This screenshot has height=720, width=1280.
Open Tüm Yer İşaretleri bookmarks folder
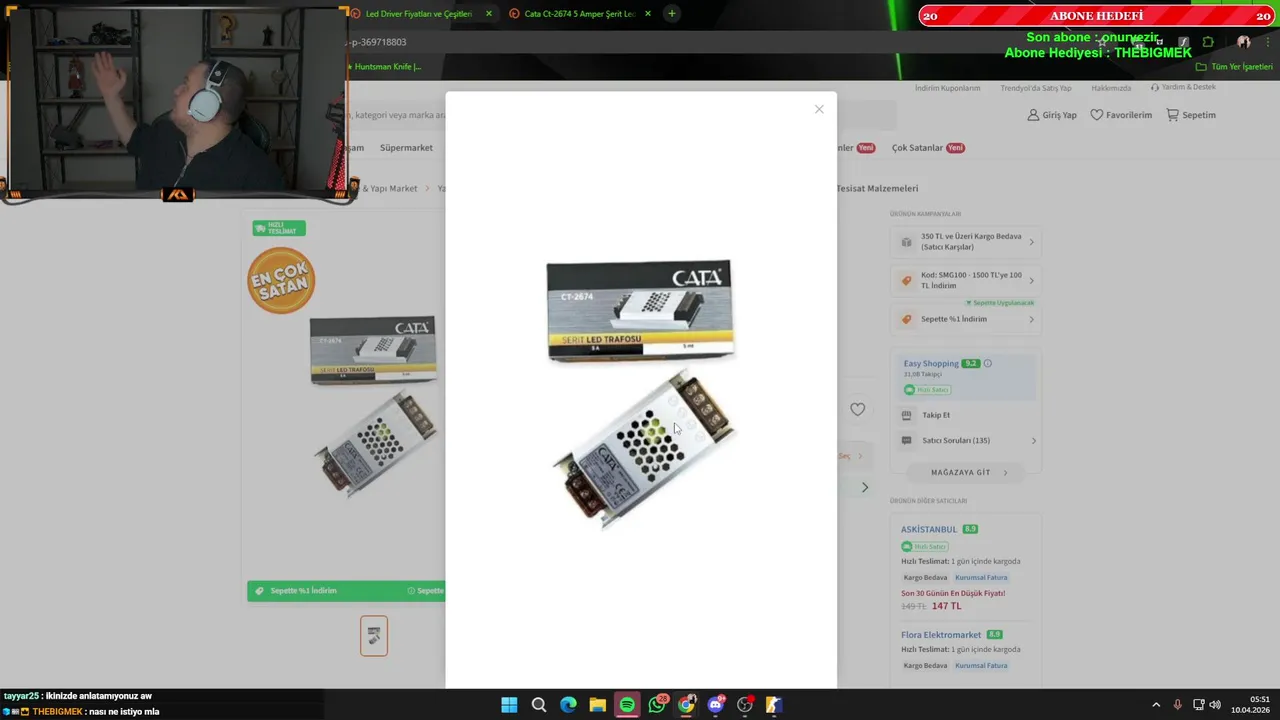point(1234,67)
